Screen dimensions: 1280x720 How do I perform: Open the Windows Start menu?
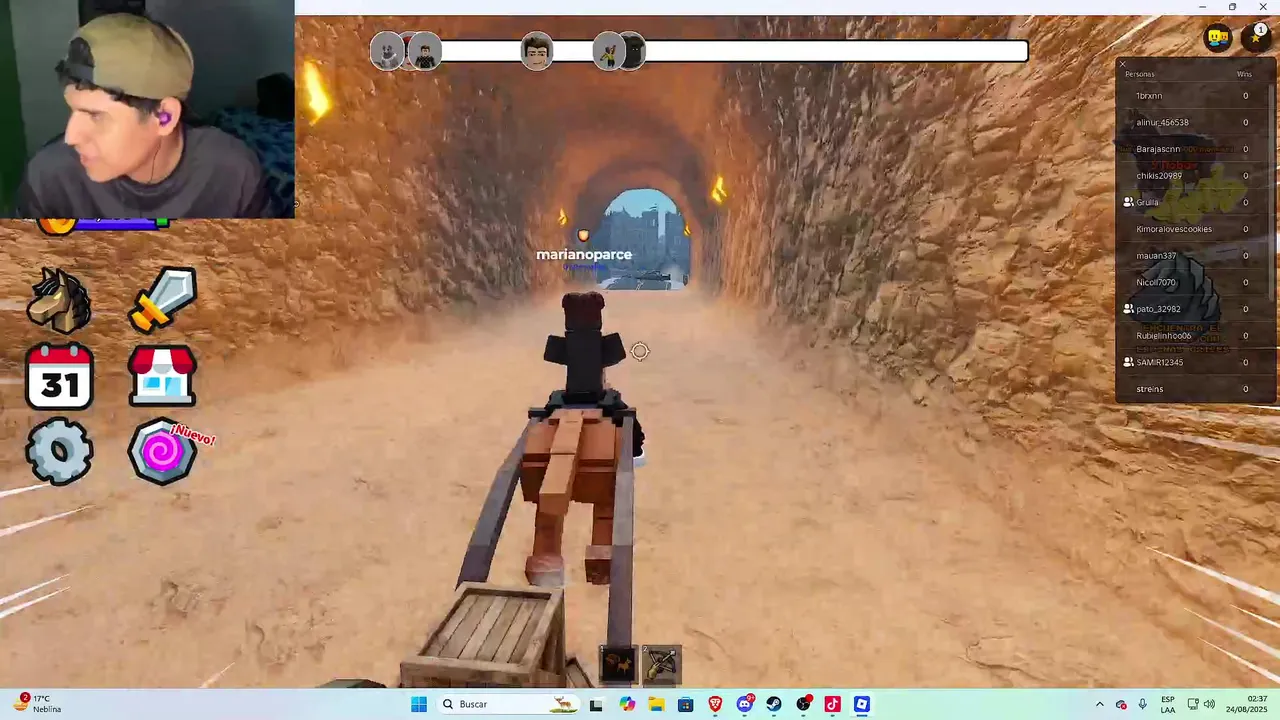point(419,704)
